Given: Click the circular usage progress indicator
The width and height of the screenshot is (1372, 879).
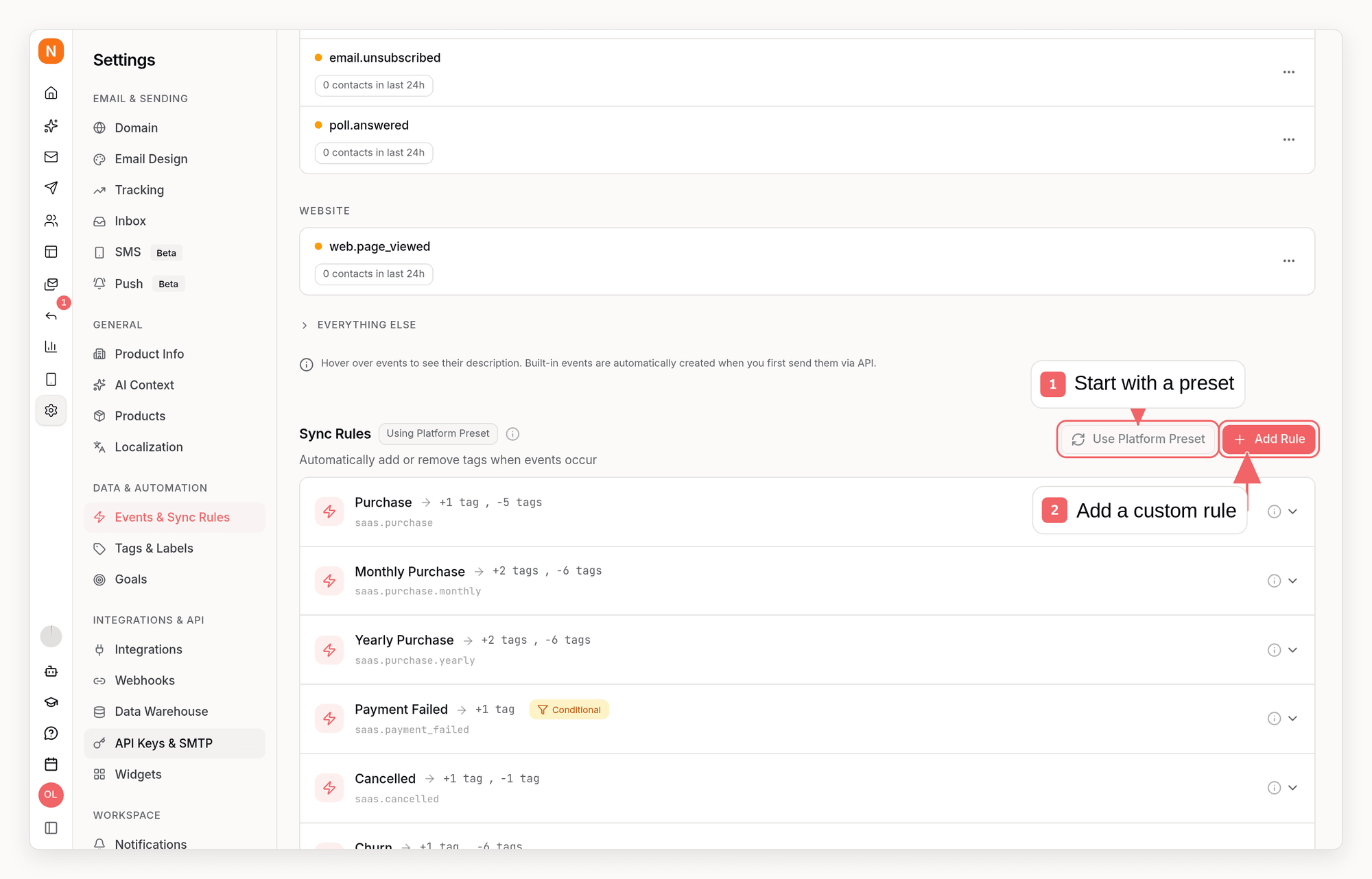Looking at the screenshot, I should 51,636.
